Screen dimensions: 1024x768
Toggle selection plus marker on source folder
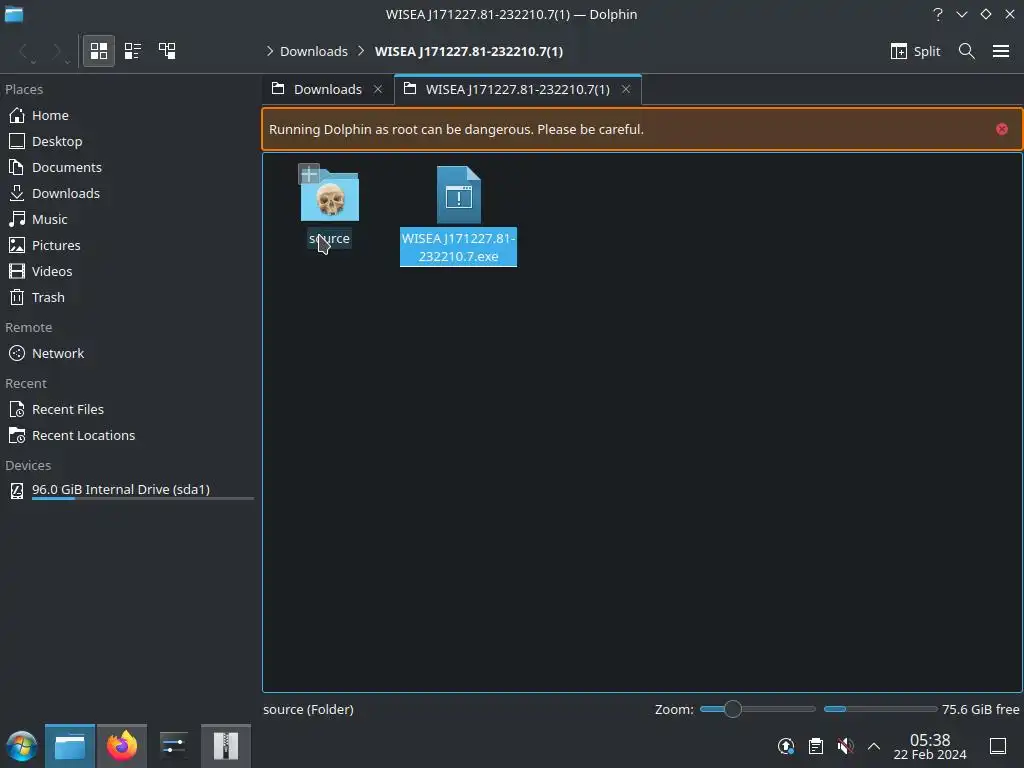[x=309, y=174]
